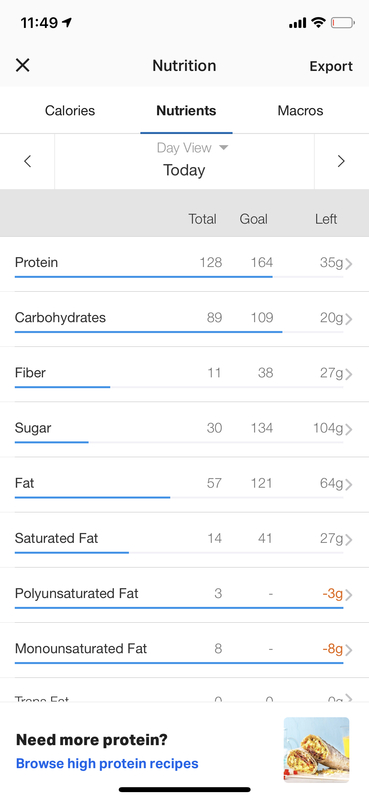
Task: Expand Monounsaturated Fat row chevron
Action: [349, 650]
